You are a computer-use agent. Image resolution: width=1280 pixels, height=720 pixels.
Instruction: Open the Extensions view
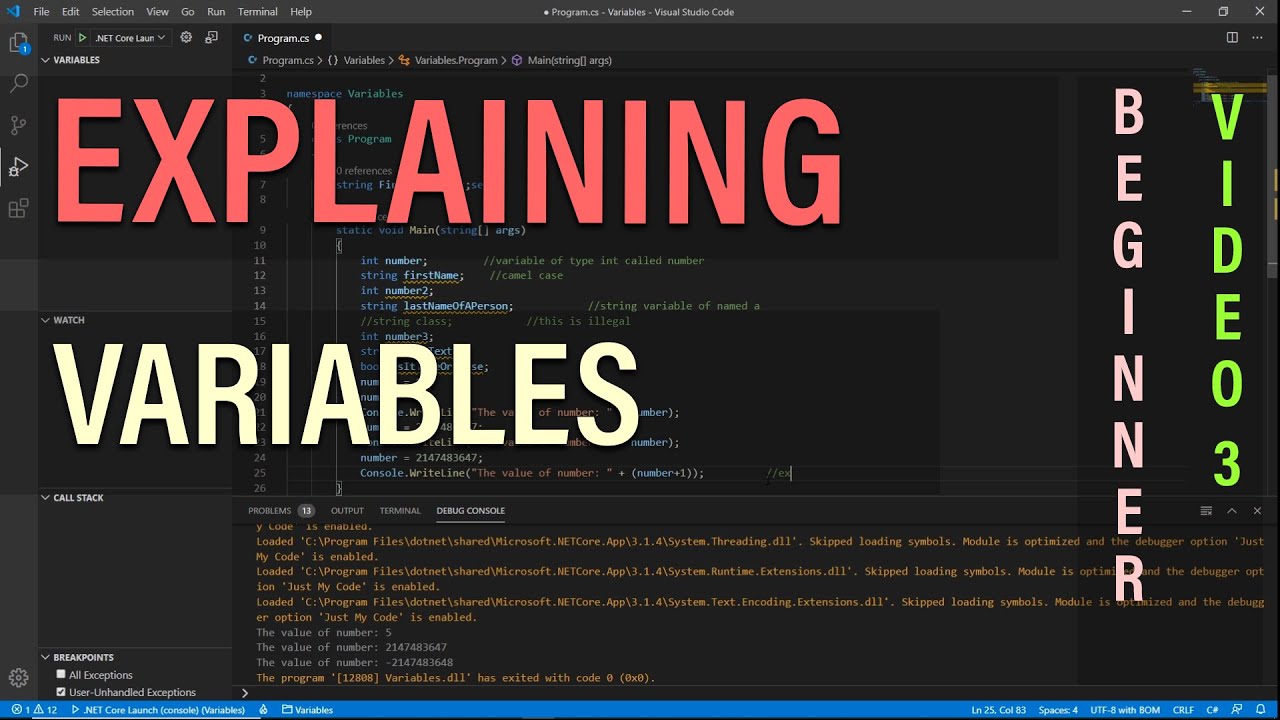[18, 208]
